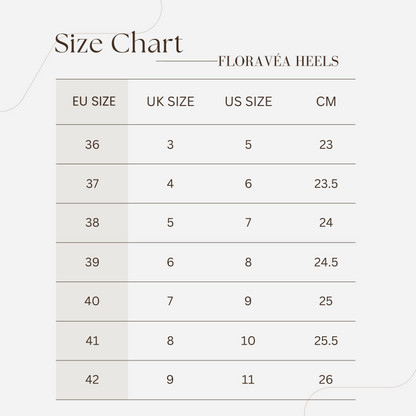The width and height of the screenshot is (416, 416).
Task: Select EU size 37 cell
Action: point(92,184)
